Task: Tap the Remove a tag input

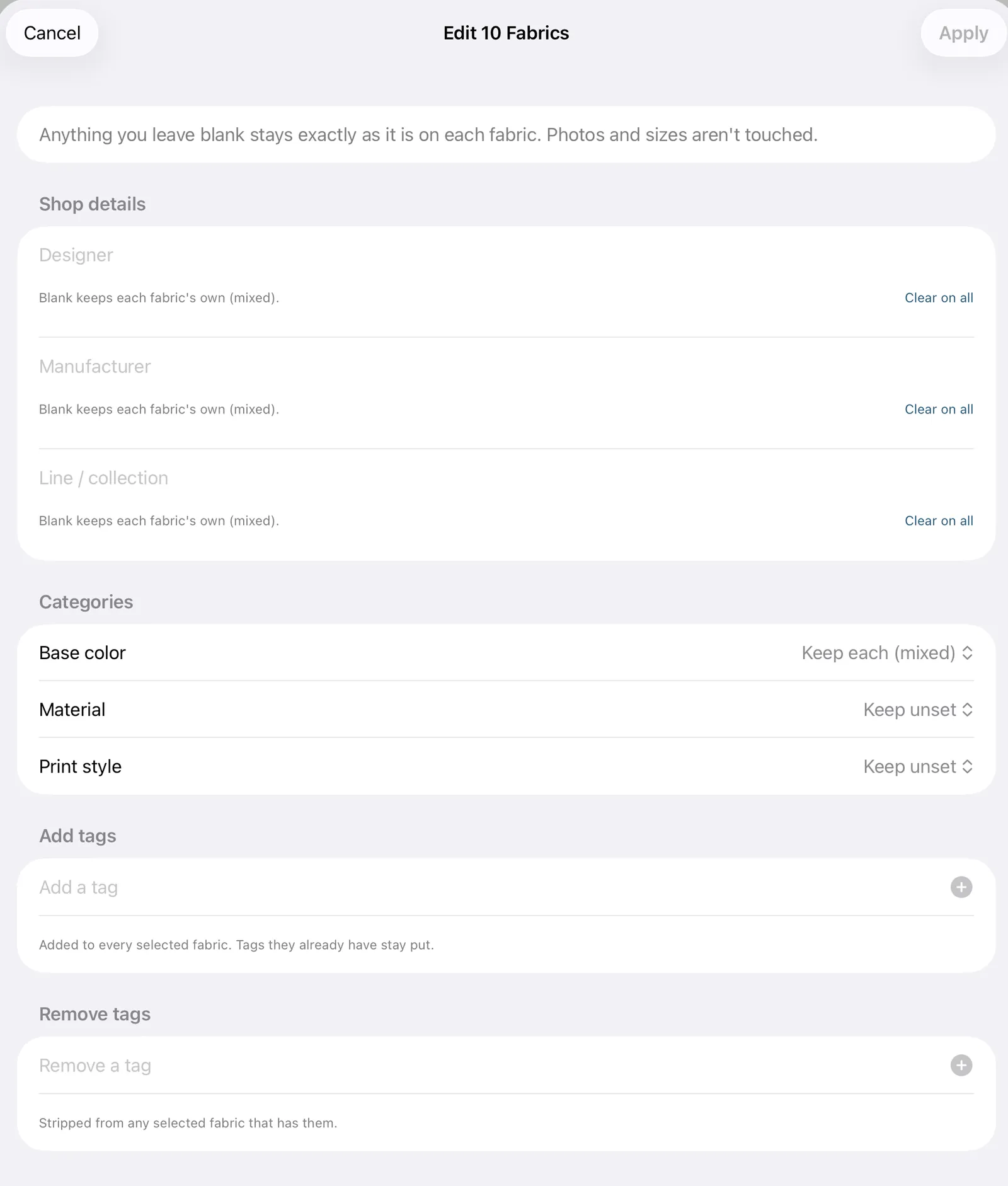Action: (491, 1066)
